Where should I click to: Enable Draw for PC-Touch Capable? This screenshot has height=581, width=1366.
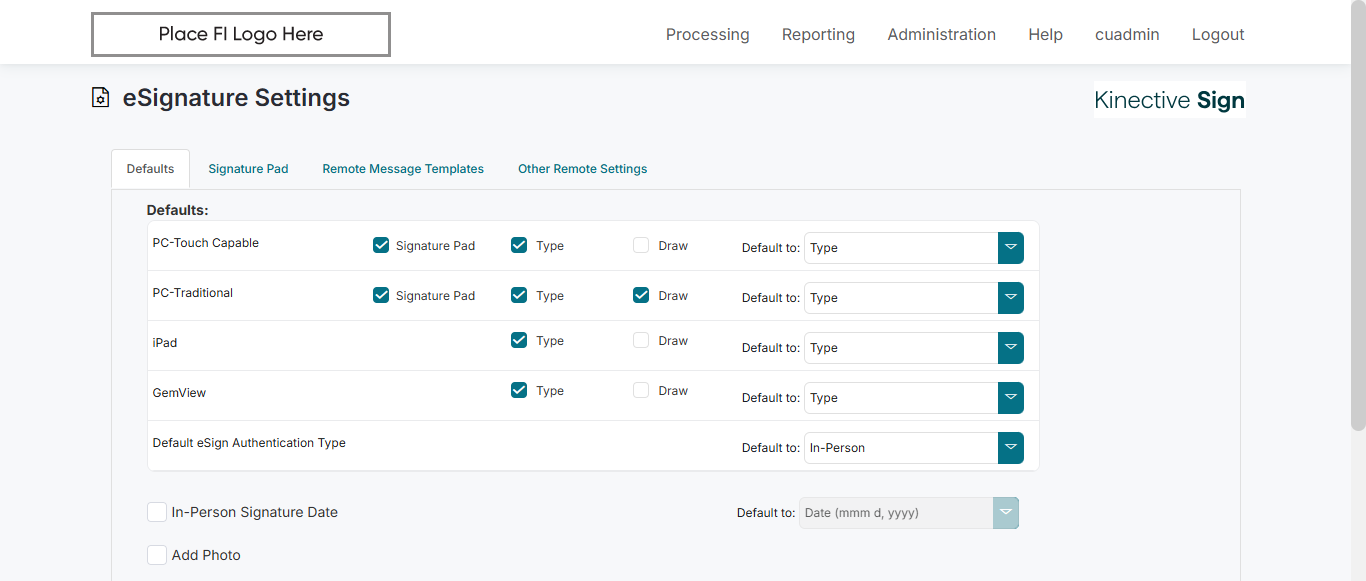pyautogui.click(x=641, y=245)
